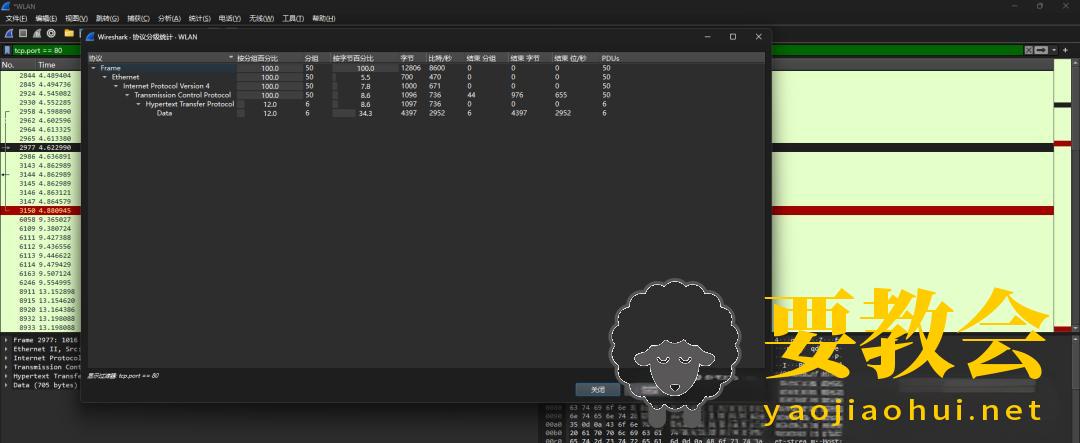Open the 跳转(G) menu

coord(107,19)
